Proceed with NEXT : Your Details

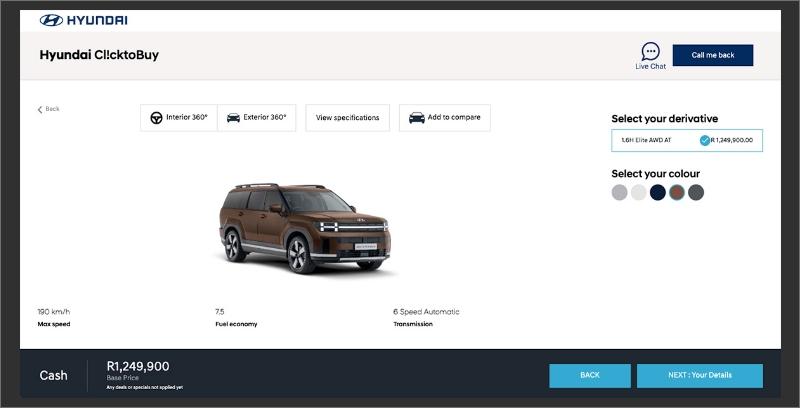(x=699, y=375)
